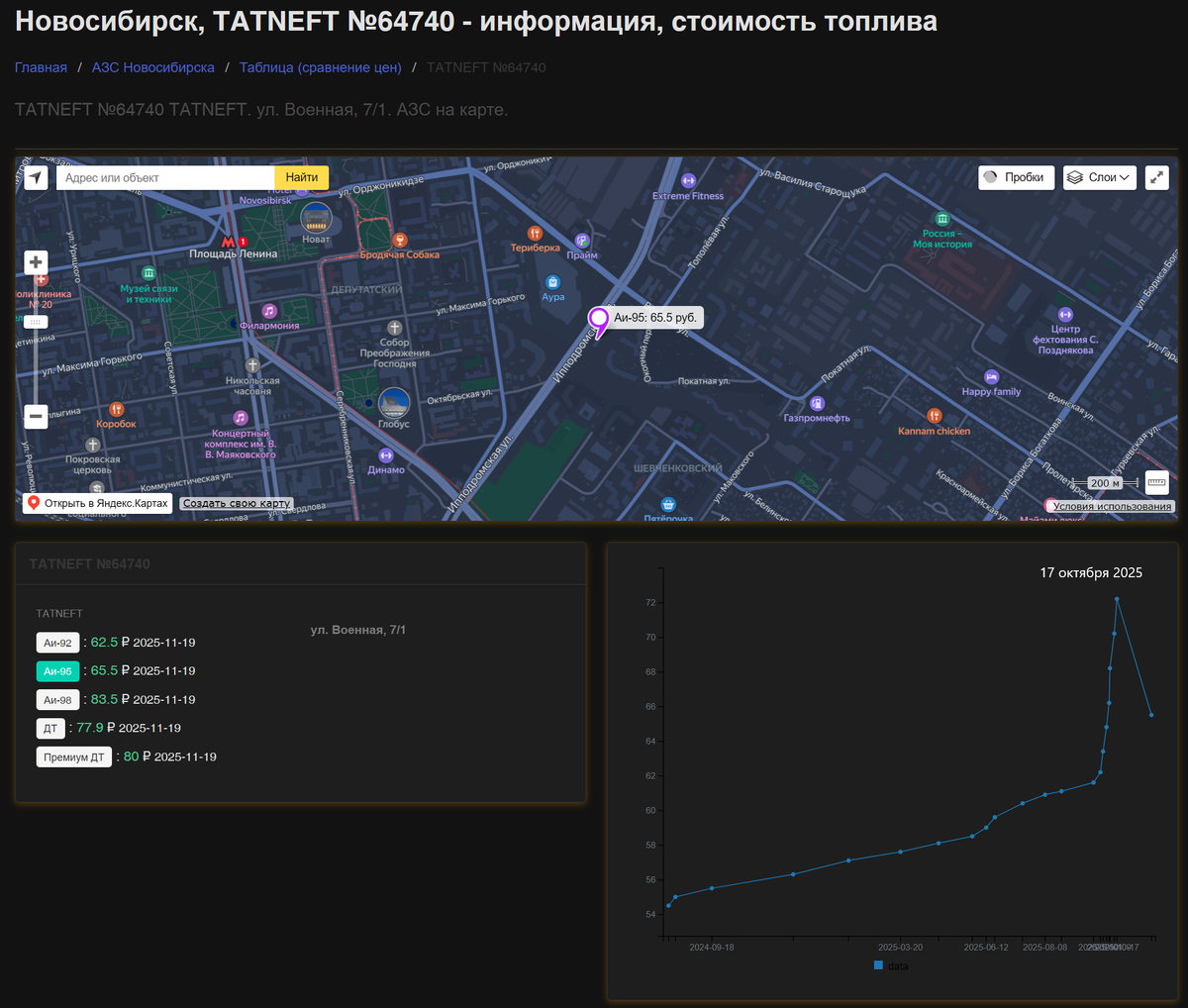Screen dimensions: 1188x1008
Task: Open map in Яндекс.Картах
Action: tap(98, 503)
